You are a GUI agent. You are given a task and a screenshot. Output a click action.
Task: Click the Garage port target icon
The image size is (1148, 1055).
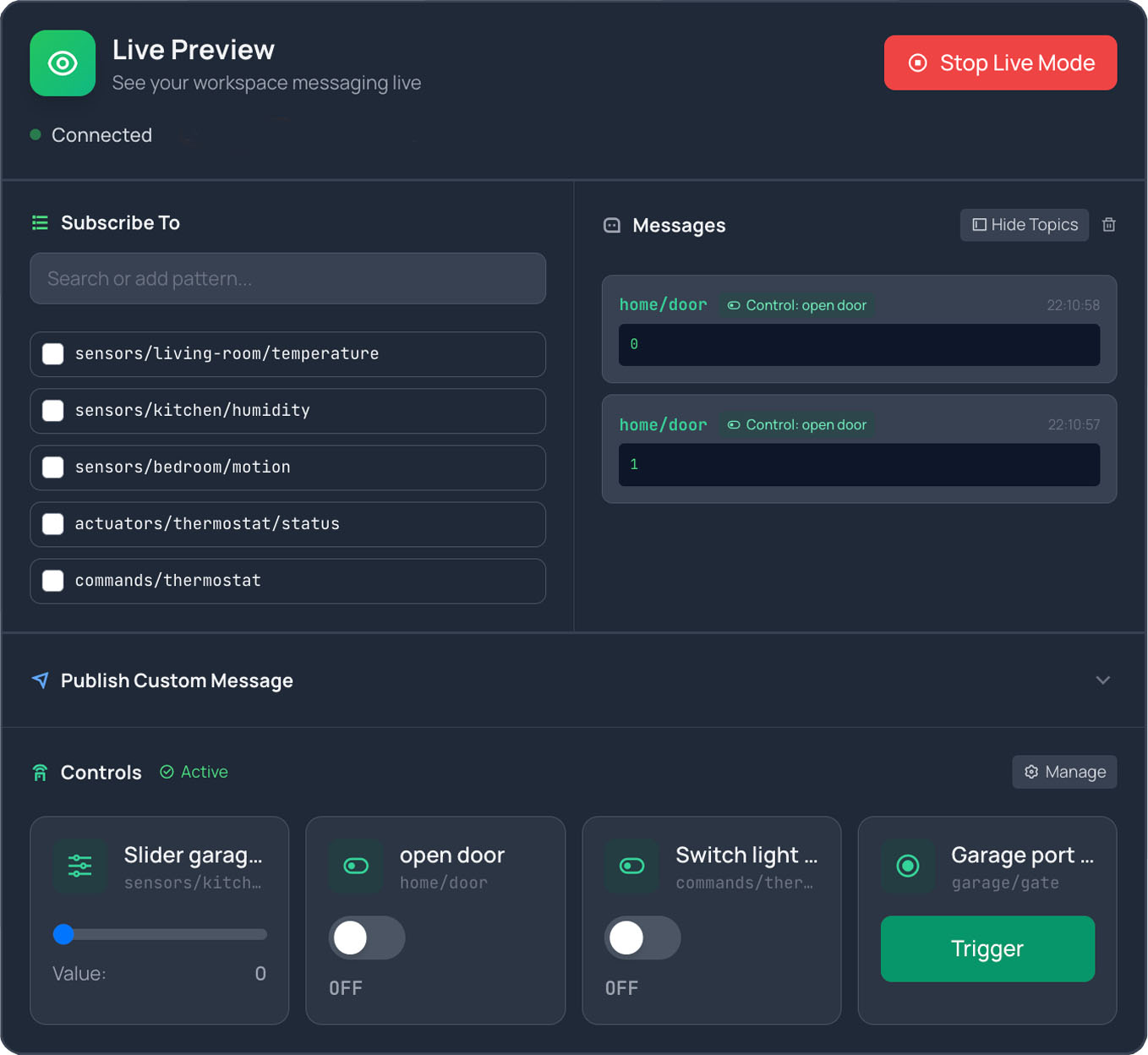[908, 866]
